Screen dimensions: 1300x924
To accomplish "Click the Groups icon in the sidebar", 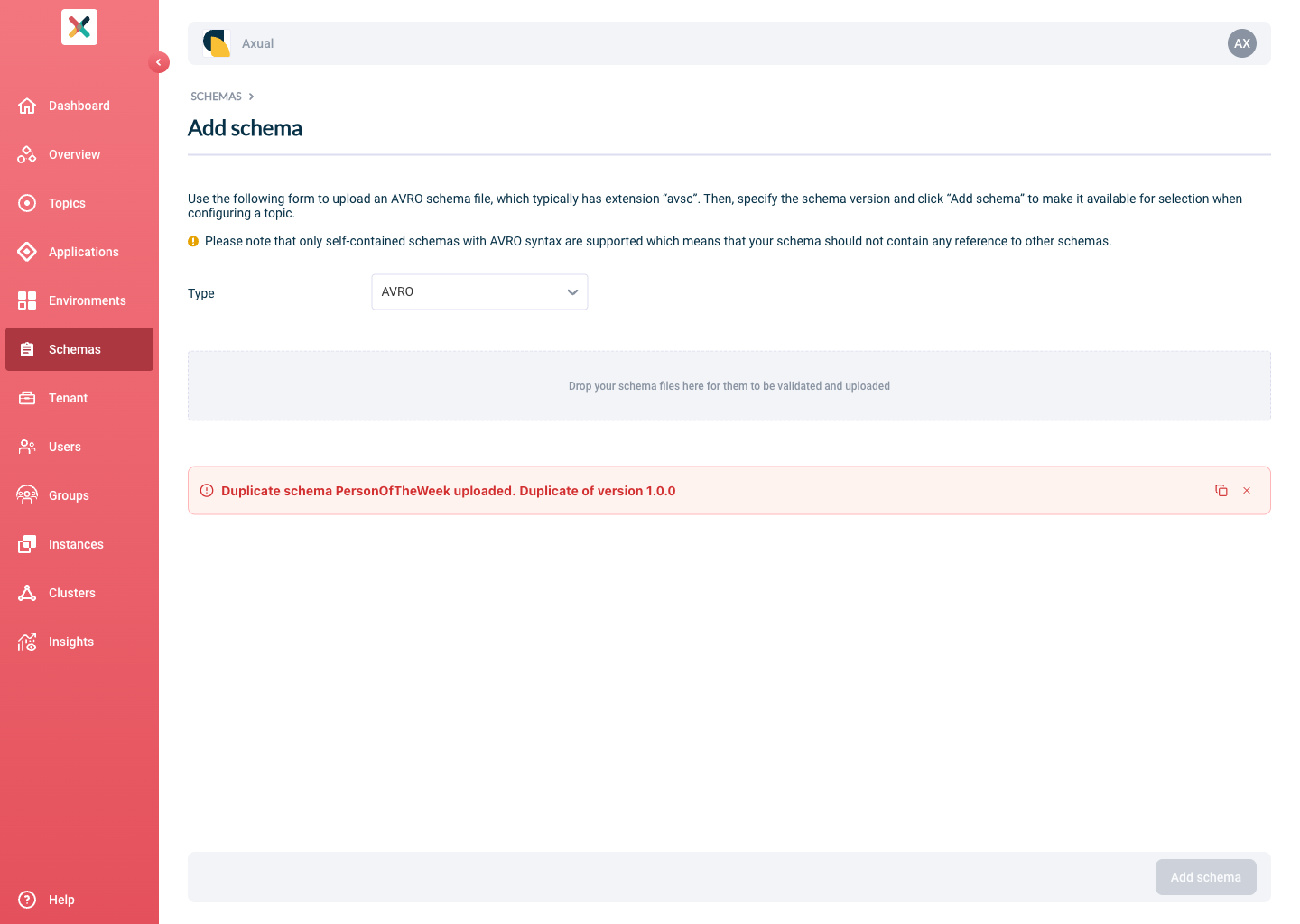I will click(27, 495).
